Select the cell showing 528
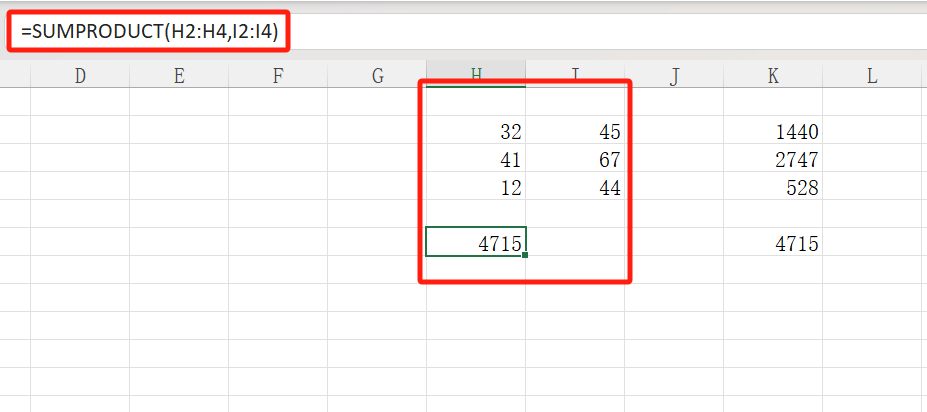Viewport: 927px width, 412px height. [773, 187]
